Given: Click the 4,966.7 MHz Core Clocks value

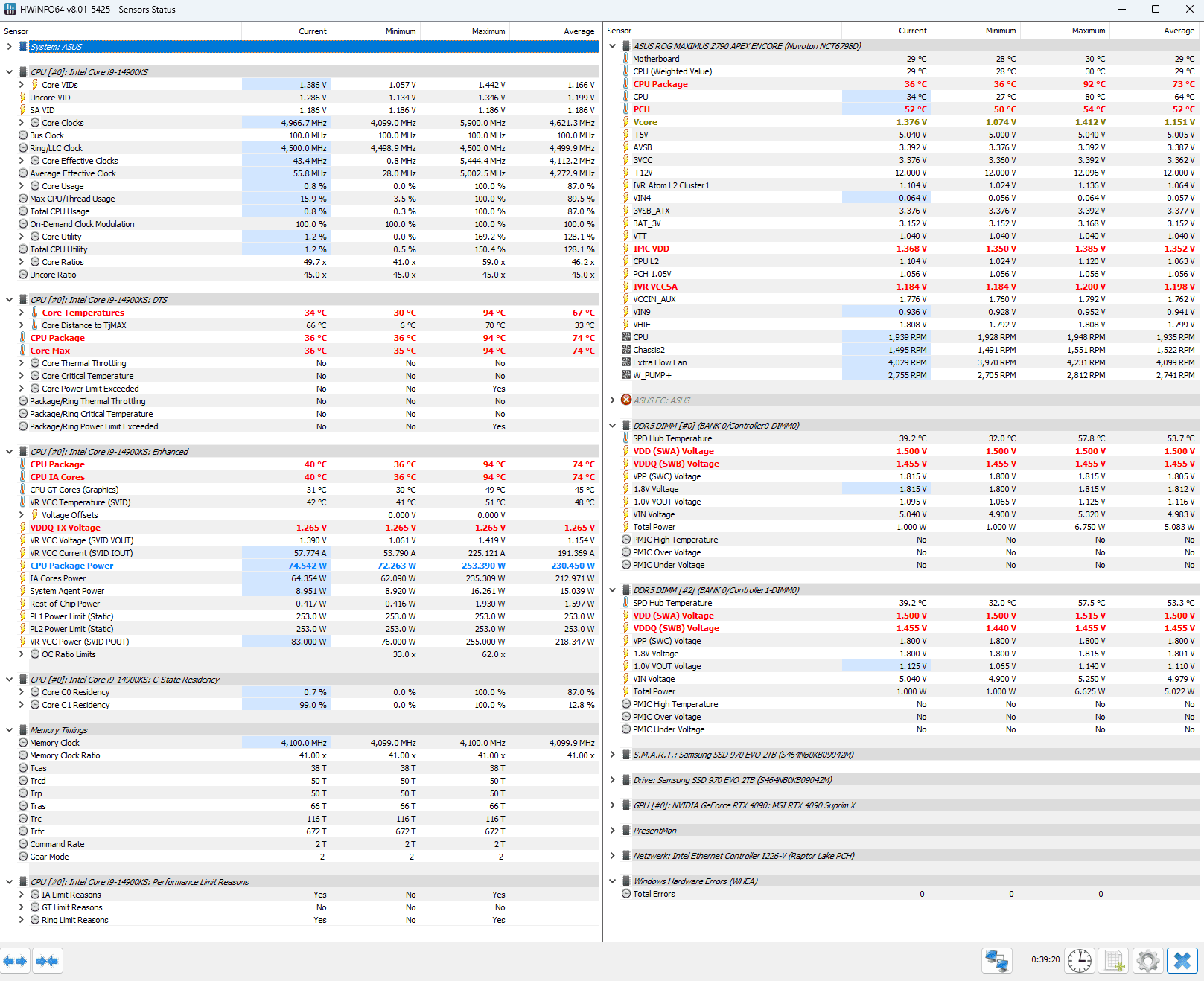Looking at the screenshot, I should click(x=304, y=123).
